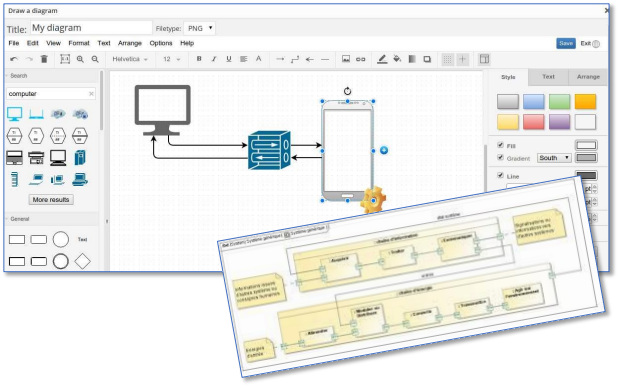The image size is (633, 389).
Task: Open the gradient direction South dropdown
Action: [x=554, y=158]
